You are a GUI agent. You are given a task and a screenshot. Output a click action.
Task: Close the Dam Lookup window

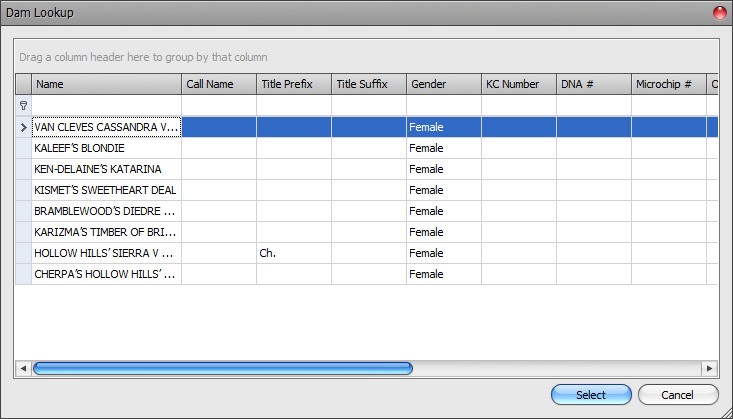point(720,13)
